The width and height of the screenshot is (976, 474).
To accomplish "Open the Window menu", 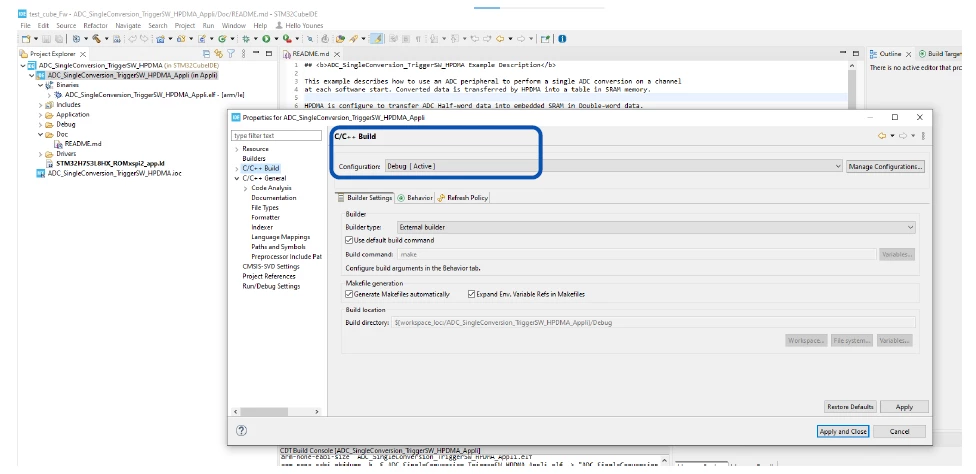I will [234, 26].
